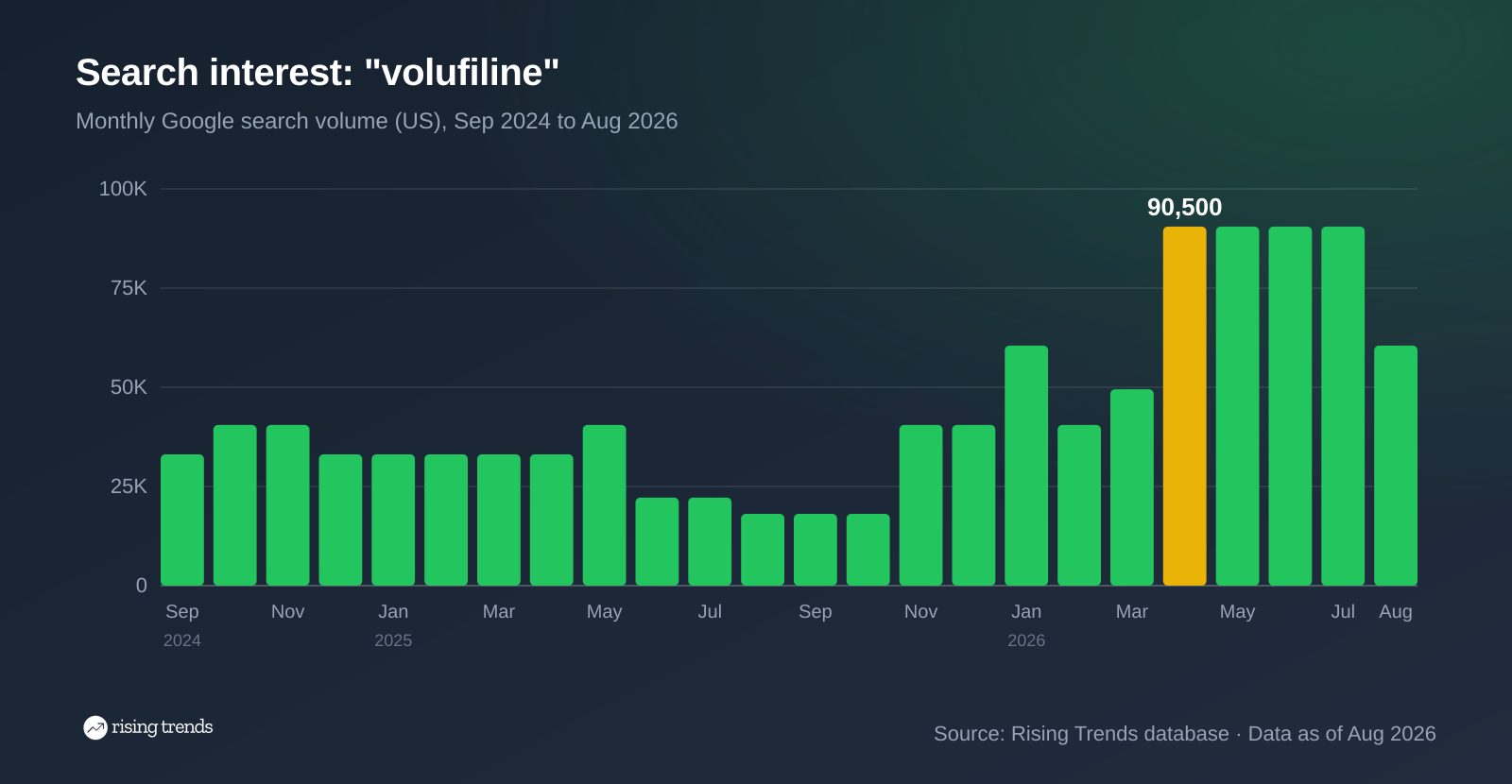The width and height of the screenshot is (1512, 784).
Task: Click the chart title 'Search interest: "volufiline"'
Action: (318, 73)
